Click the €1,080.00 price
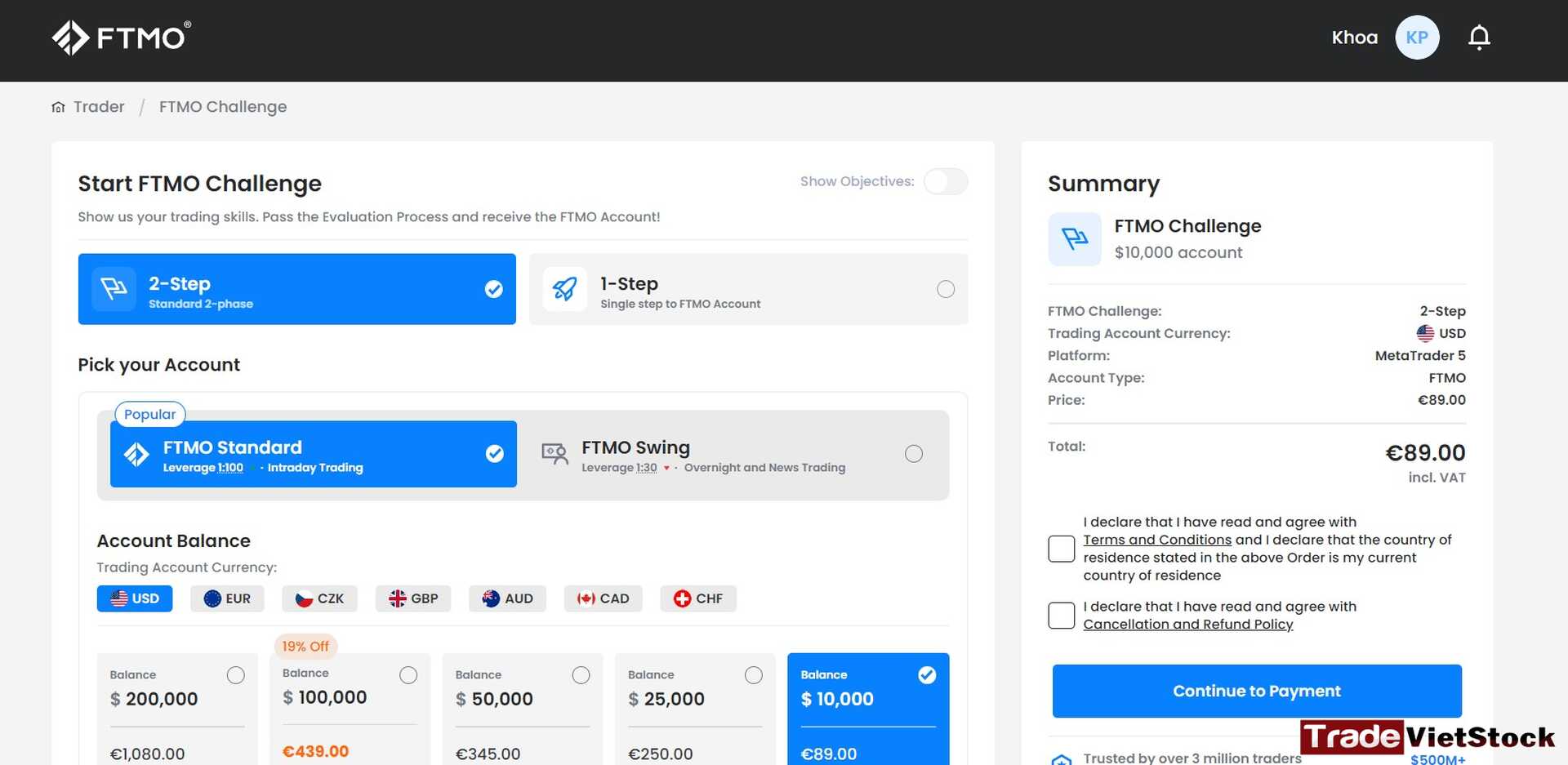 click(x=147, y=754)
